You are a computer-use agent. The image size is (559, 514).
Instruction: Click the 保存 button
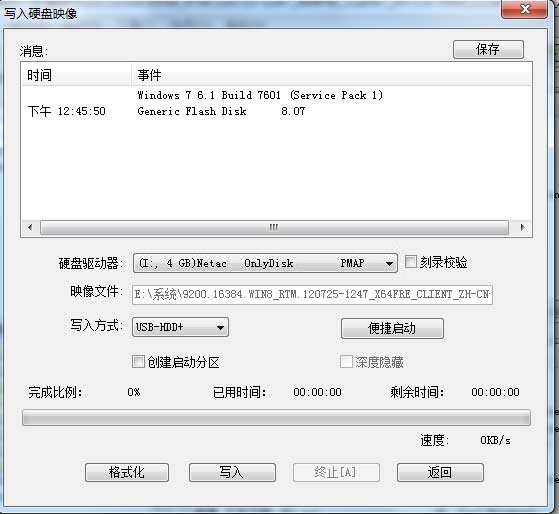[x=488, y=49]
